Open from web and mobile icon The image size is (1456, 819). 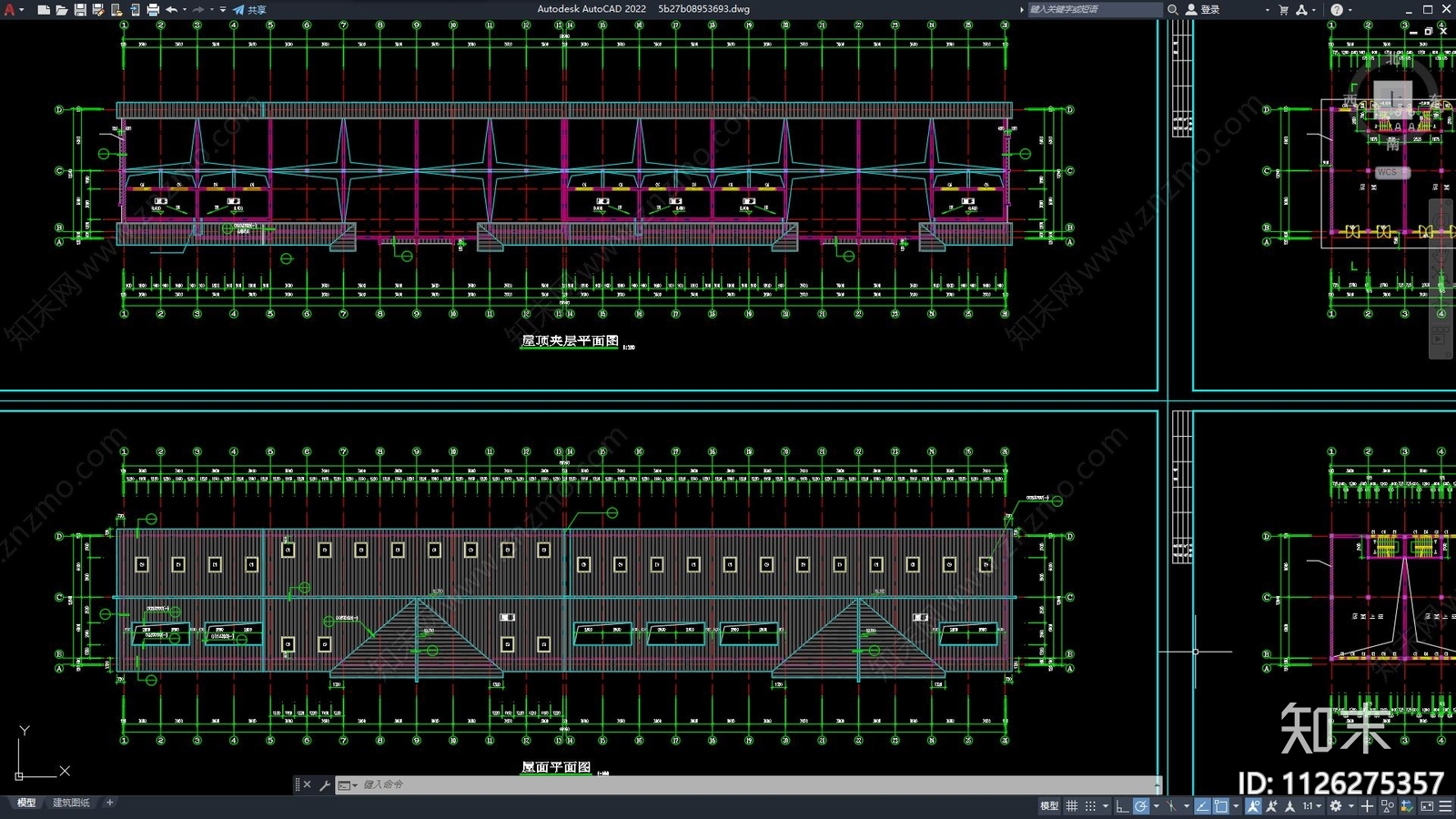[x=116, y=9]
